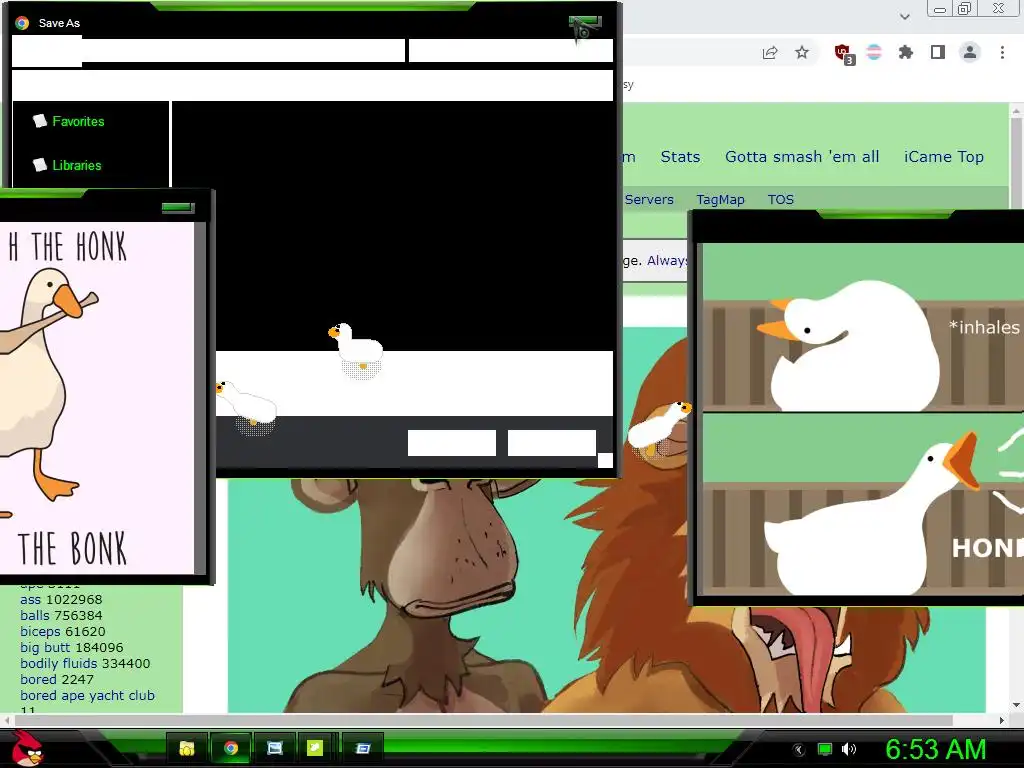Image resolution: width=1024 pixels, height=768 pixels.
Task: Open the Gotta smash 'em all link
Action: point(802,157)
